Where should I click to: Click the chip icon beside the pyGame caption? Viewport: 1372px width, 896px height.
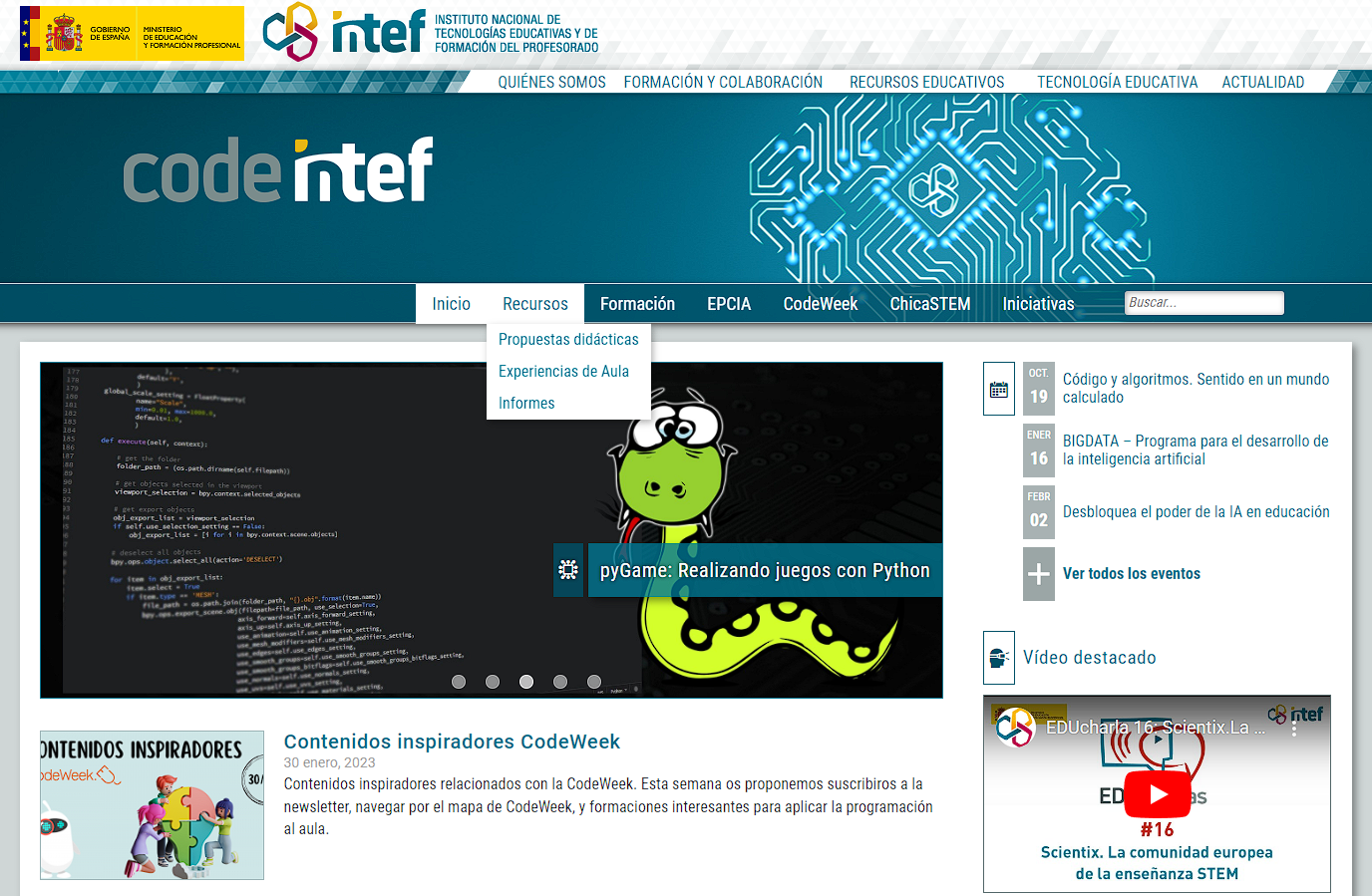click(568, 570)
